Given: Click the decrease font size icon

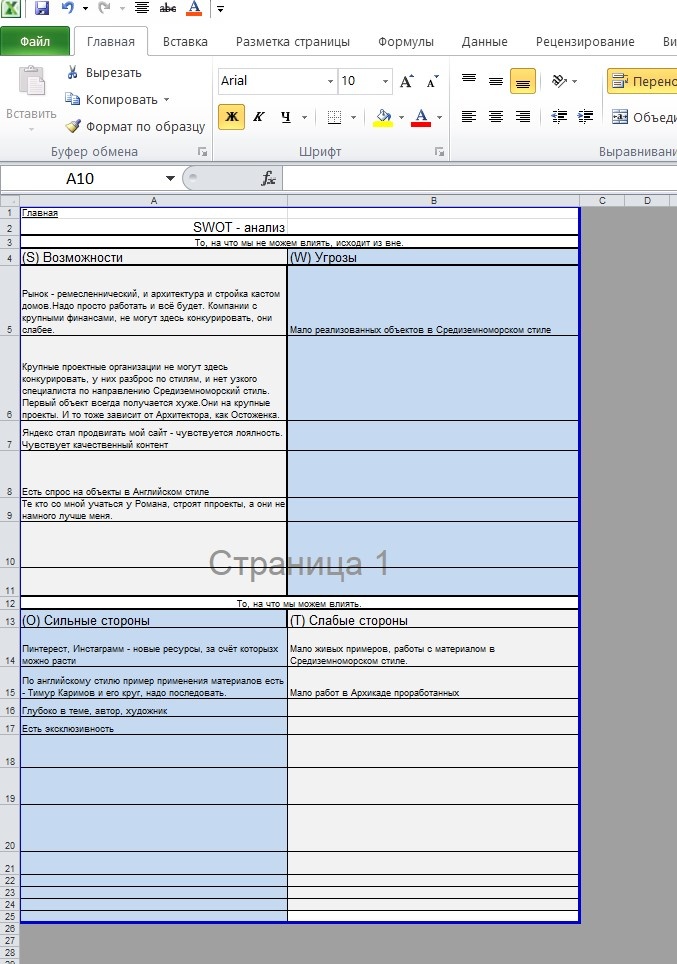Looking at the screenshot, I should coord(432,81).
